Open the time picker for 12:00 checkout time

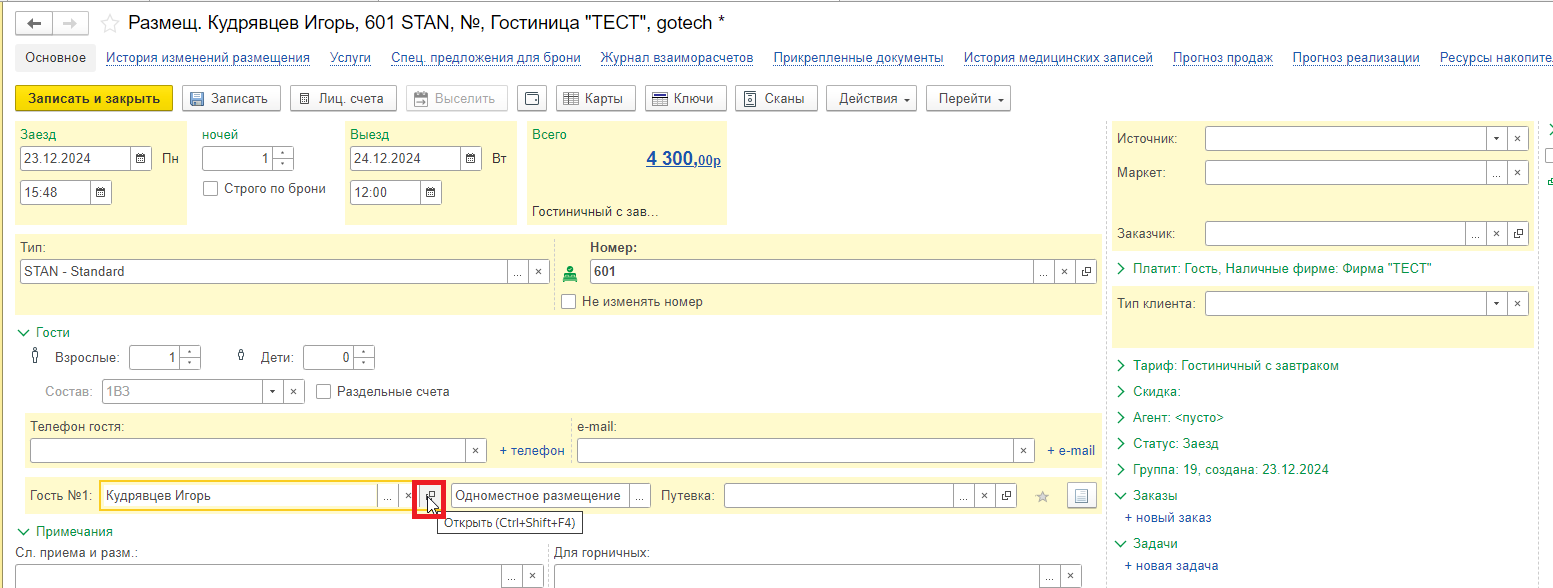(x=431, y=192)
